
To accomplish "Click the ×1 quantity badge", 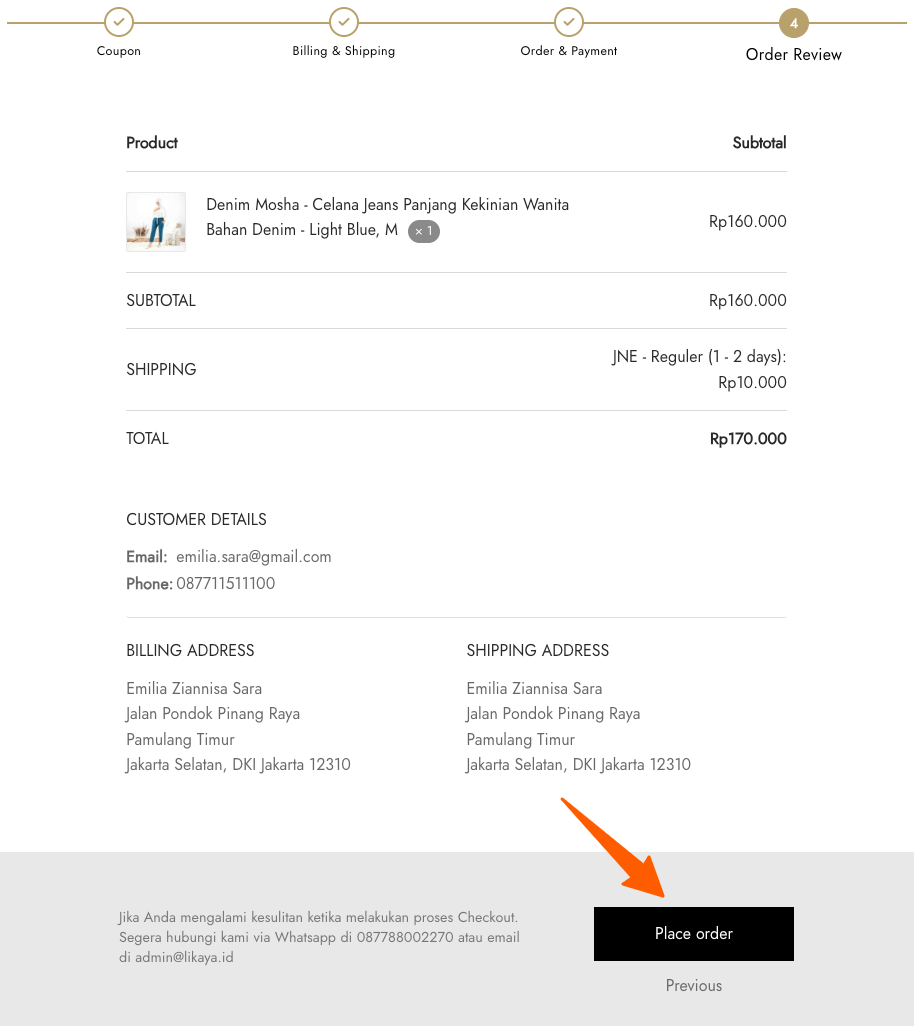I will (x=424, y=231).
